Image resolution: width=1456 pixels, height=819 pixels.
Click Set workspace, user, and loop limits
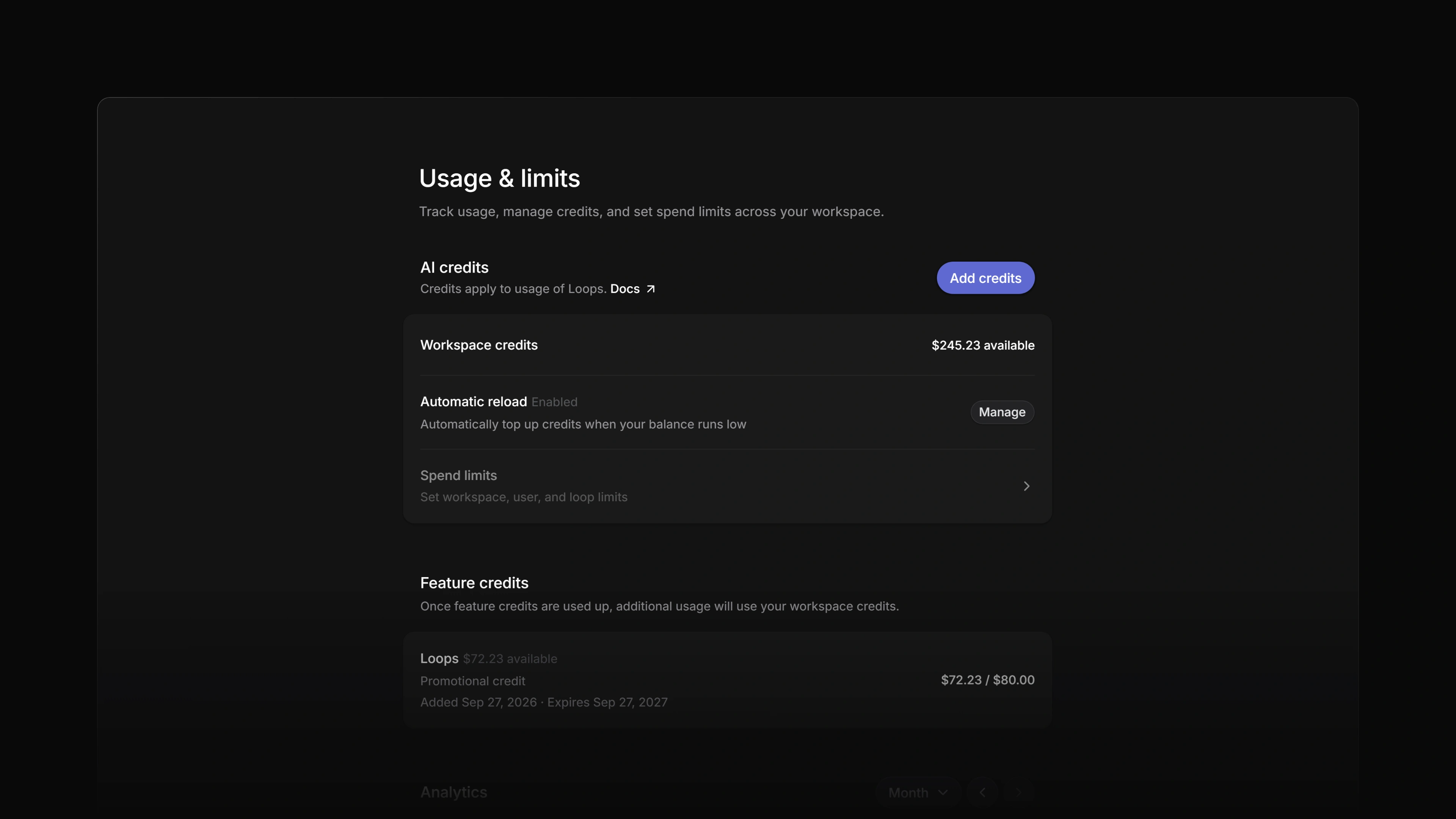523,497
